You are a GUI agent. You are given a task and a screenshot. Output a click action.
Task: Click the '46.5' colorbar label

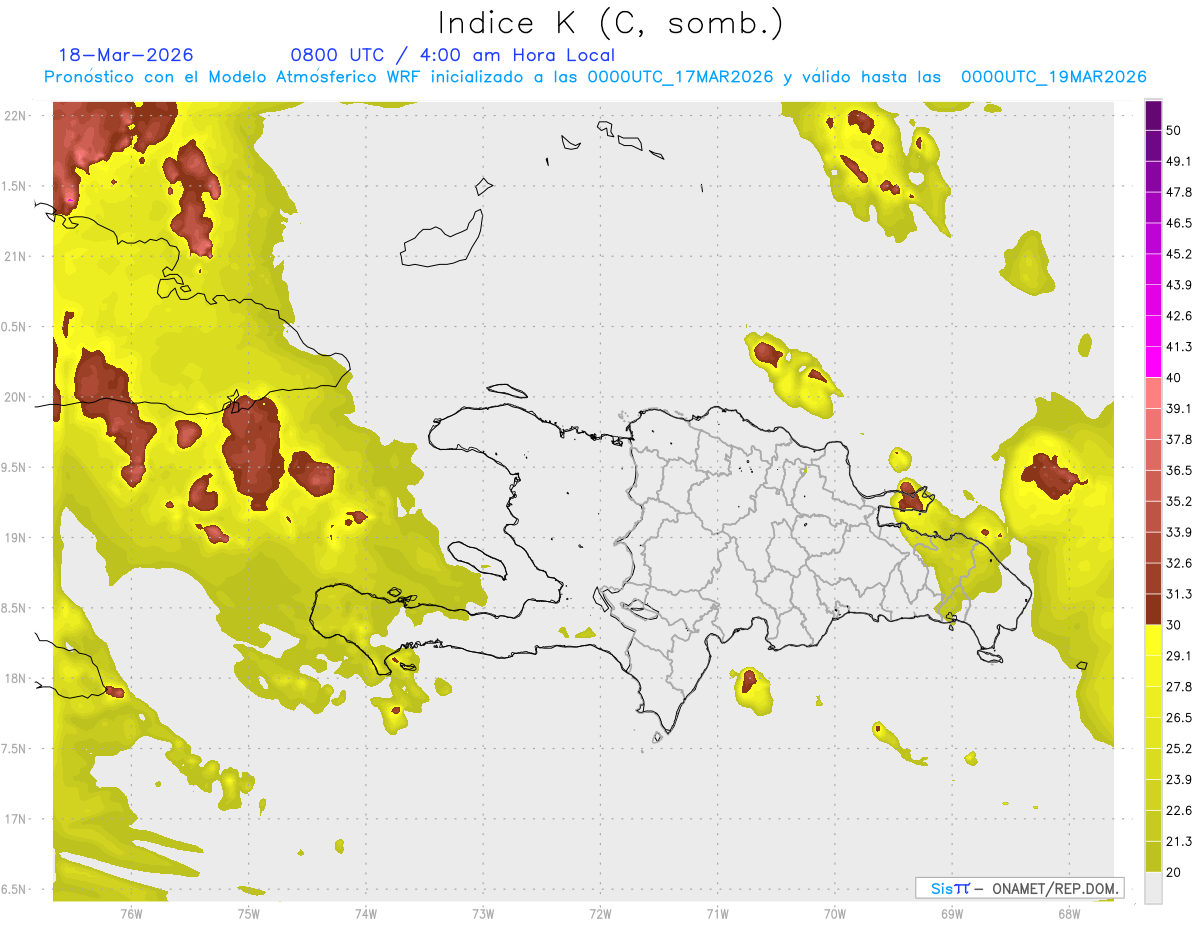pyautogui.click(x=1179, y=223)
